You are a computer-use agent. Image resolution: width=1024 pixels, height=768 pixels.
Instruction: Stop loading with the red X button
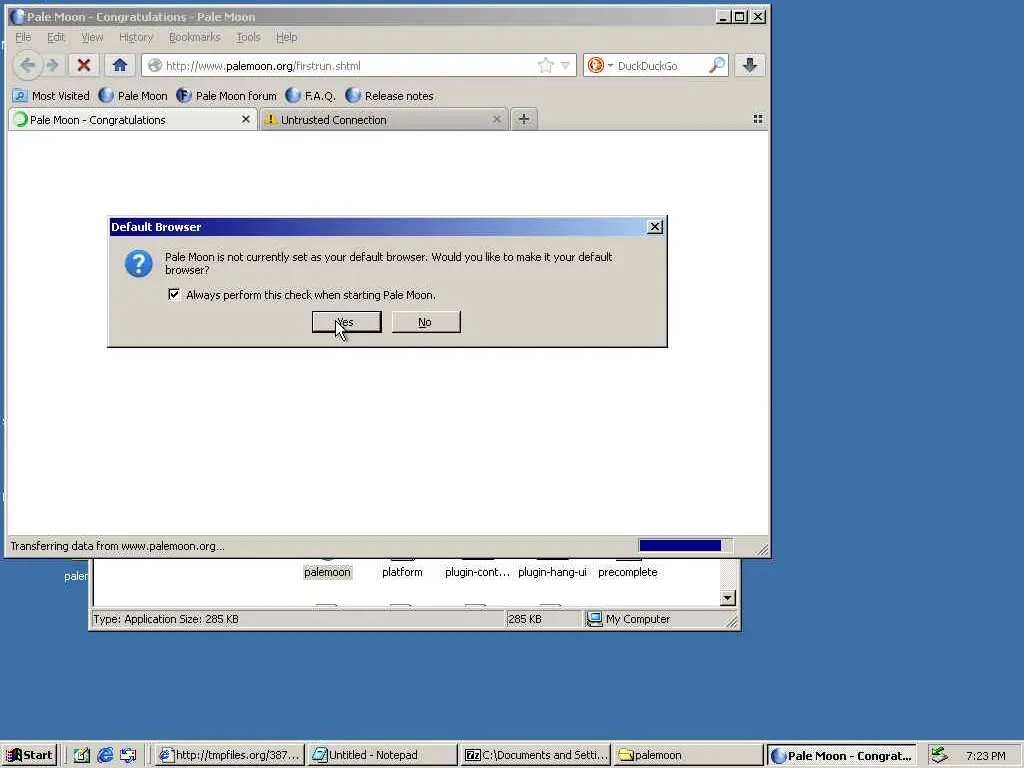coord(84,65)
